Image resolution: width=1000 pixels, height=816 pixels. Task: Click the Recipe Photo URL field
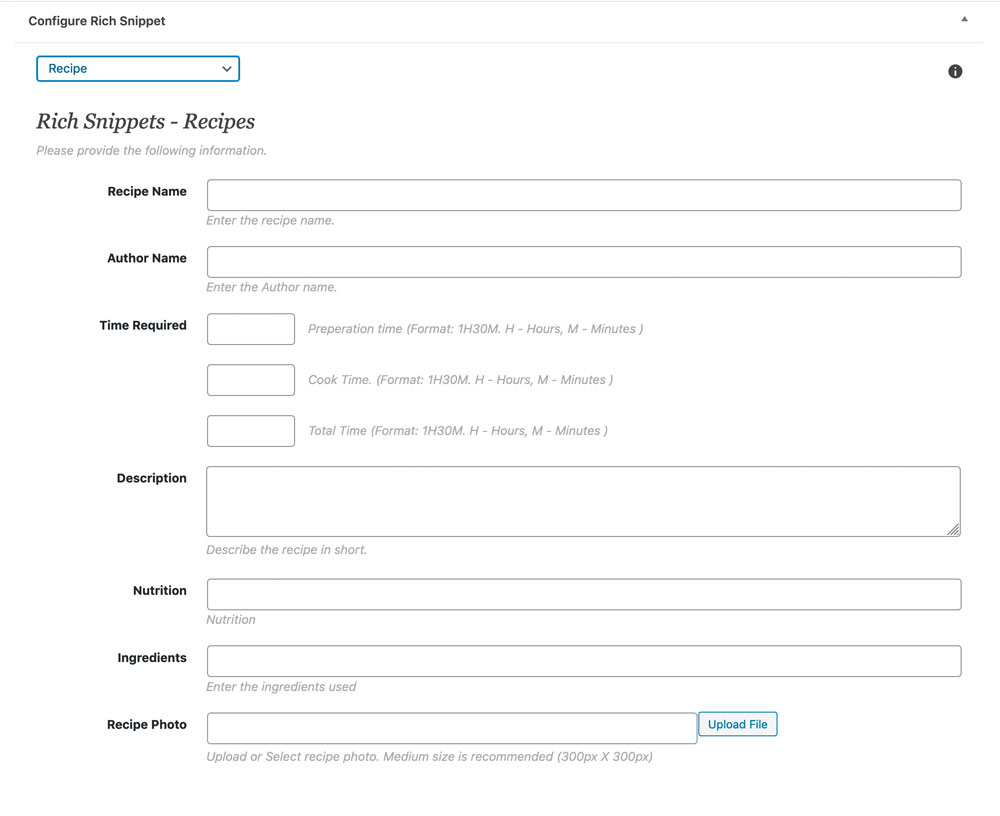click(452, 729)
